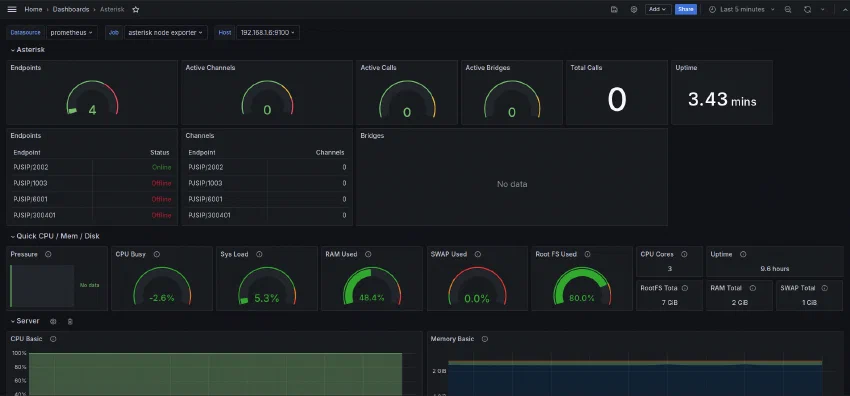Click the Active Channels panel title
The width and height of the screenshot is (850, 396).
(x=210, y=68)
